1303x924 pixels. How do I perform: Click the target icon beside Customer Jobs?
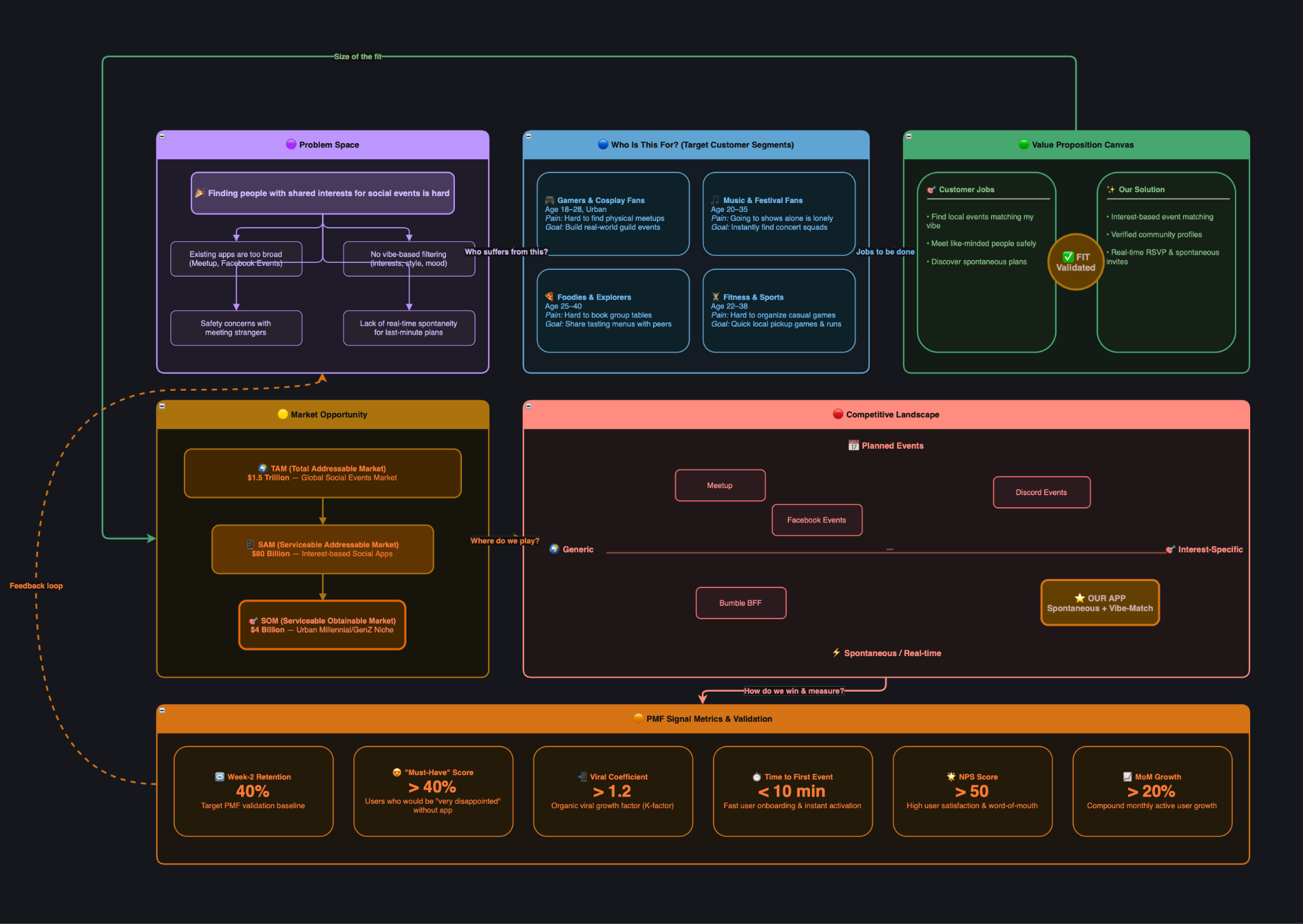coord(931,190)
